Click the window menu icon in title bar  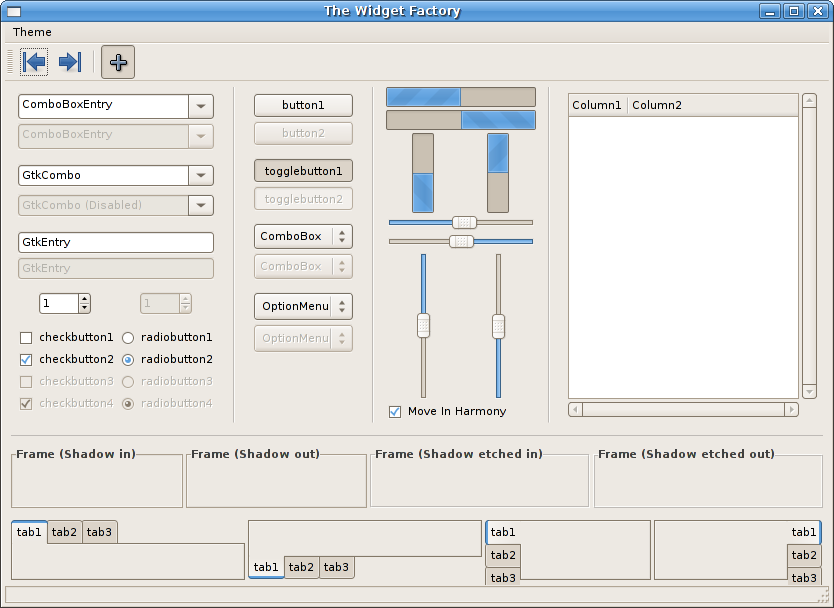pyautogui.click(x=13, y=11)
